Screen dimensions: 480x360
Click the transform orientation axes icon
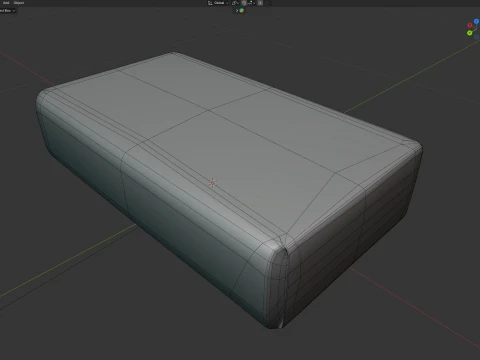210,3
